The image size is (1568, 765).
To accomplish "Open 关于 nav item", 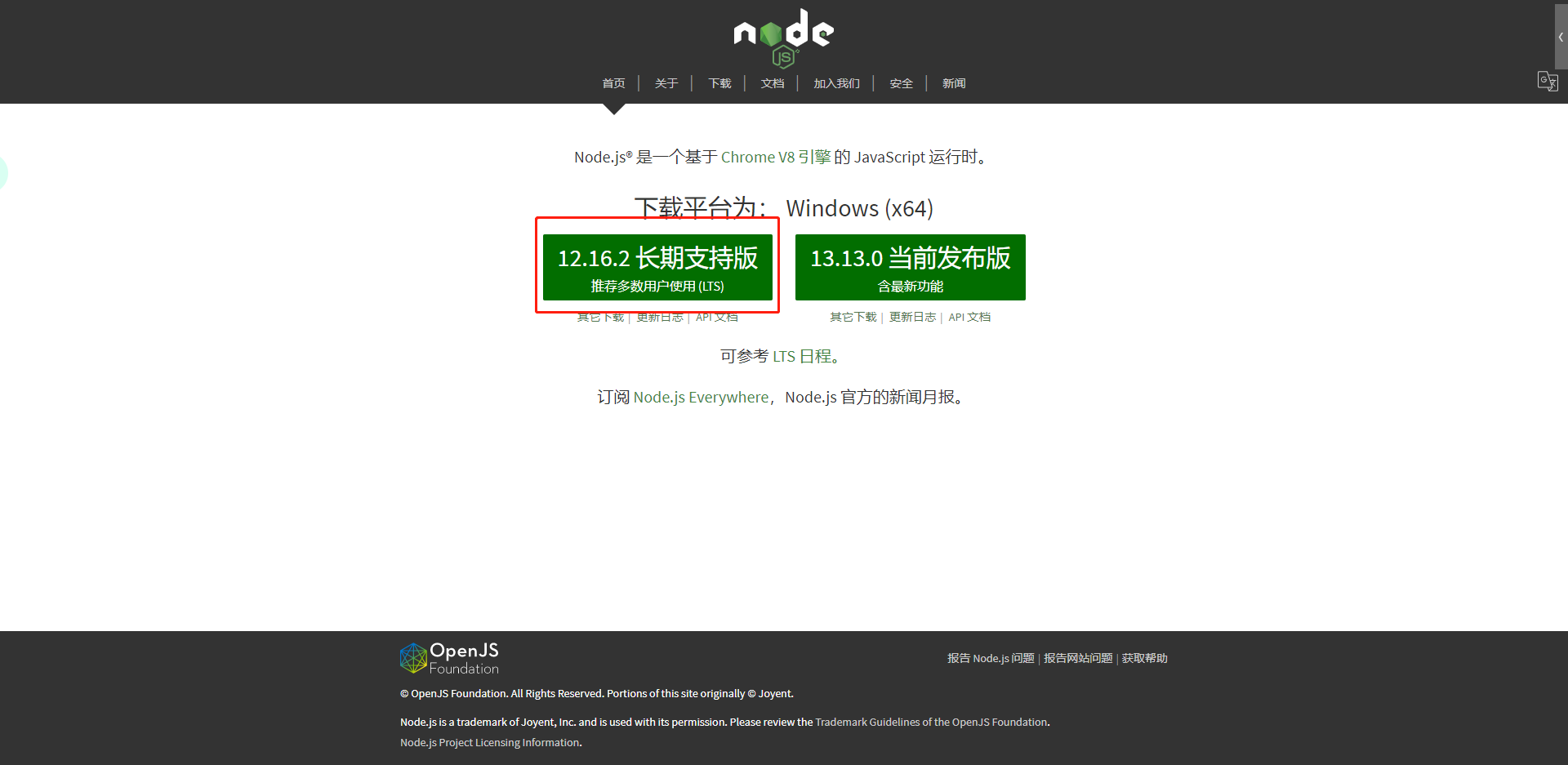I will coord(666,83).
